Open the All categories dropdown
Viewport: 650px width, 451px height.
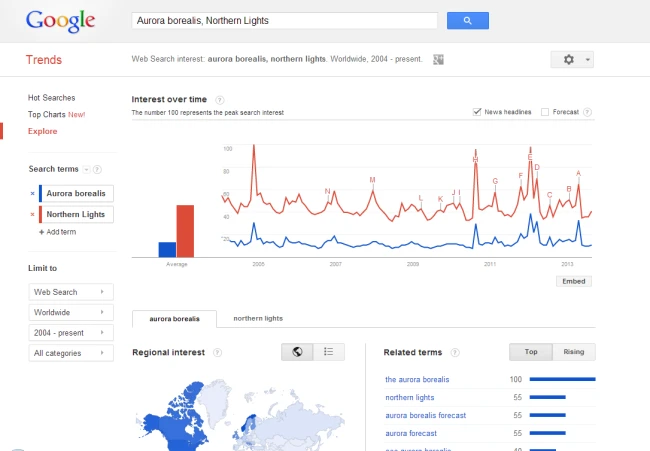click(71, 353)
